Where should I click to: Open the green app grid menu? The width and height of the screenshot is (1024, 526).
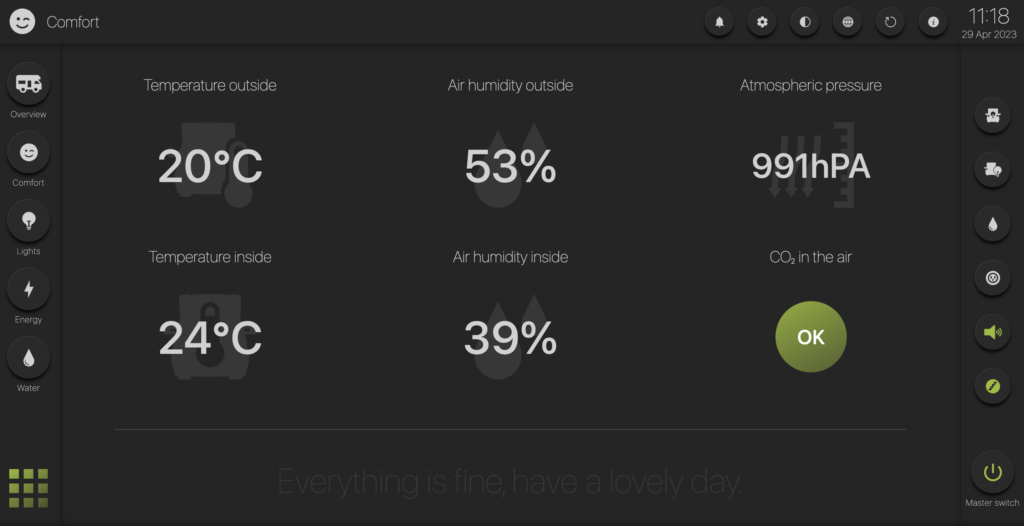pyautogui.click(x=28, y=488)
